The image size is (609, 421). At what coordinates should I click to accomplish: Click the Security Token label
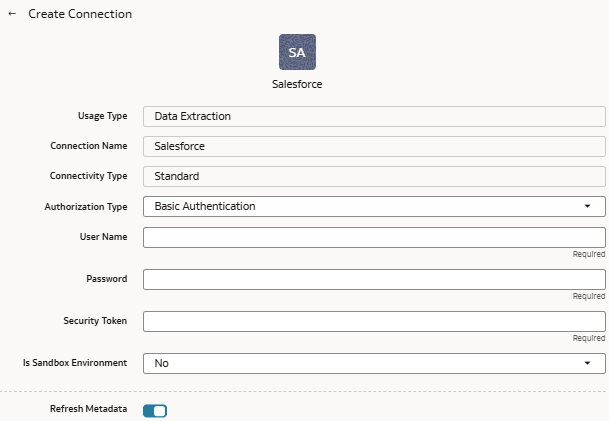tap(95, 321)
